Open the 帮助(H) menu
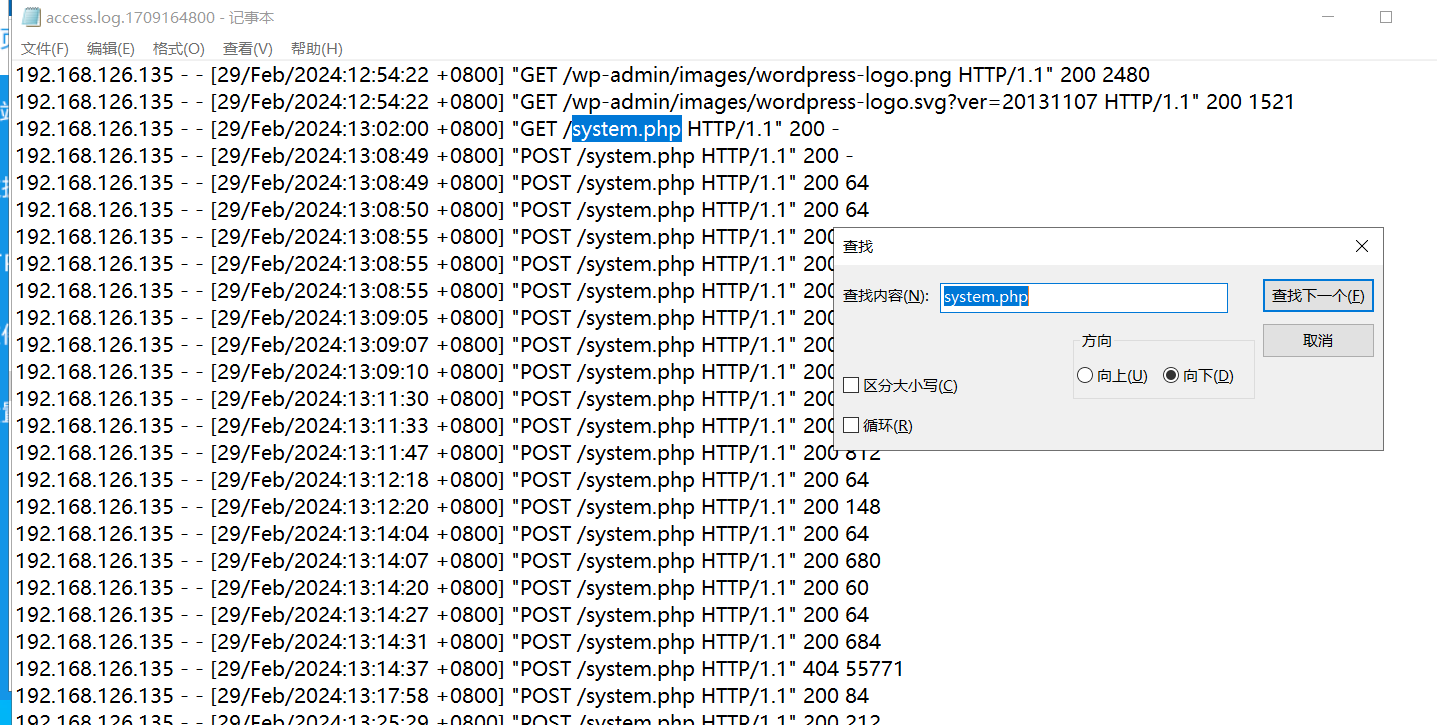 316,48
